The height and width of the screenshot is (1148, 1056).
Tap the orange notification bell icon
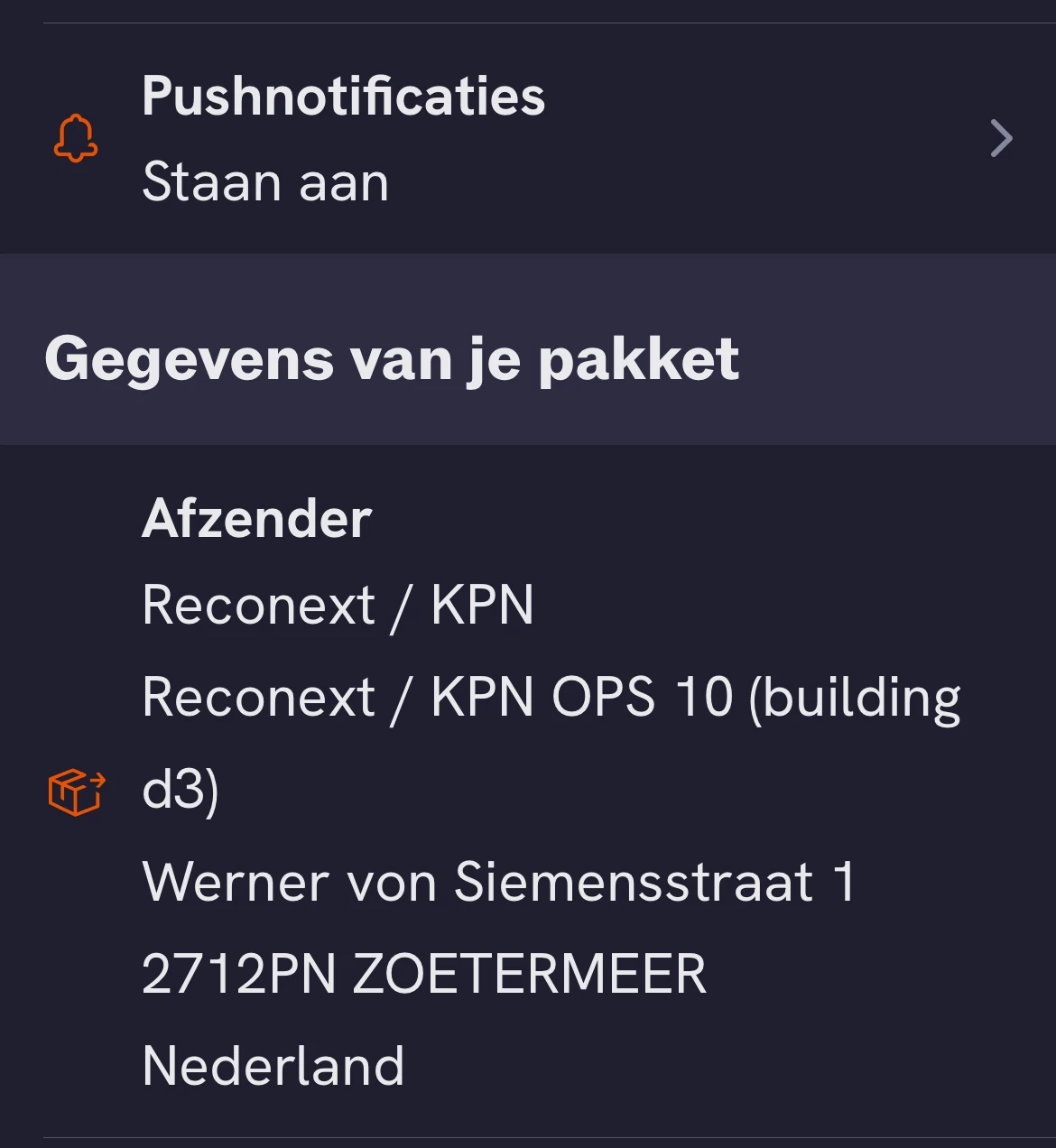pos(76,138)
